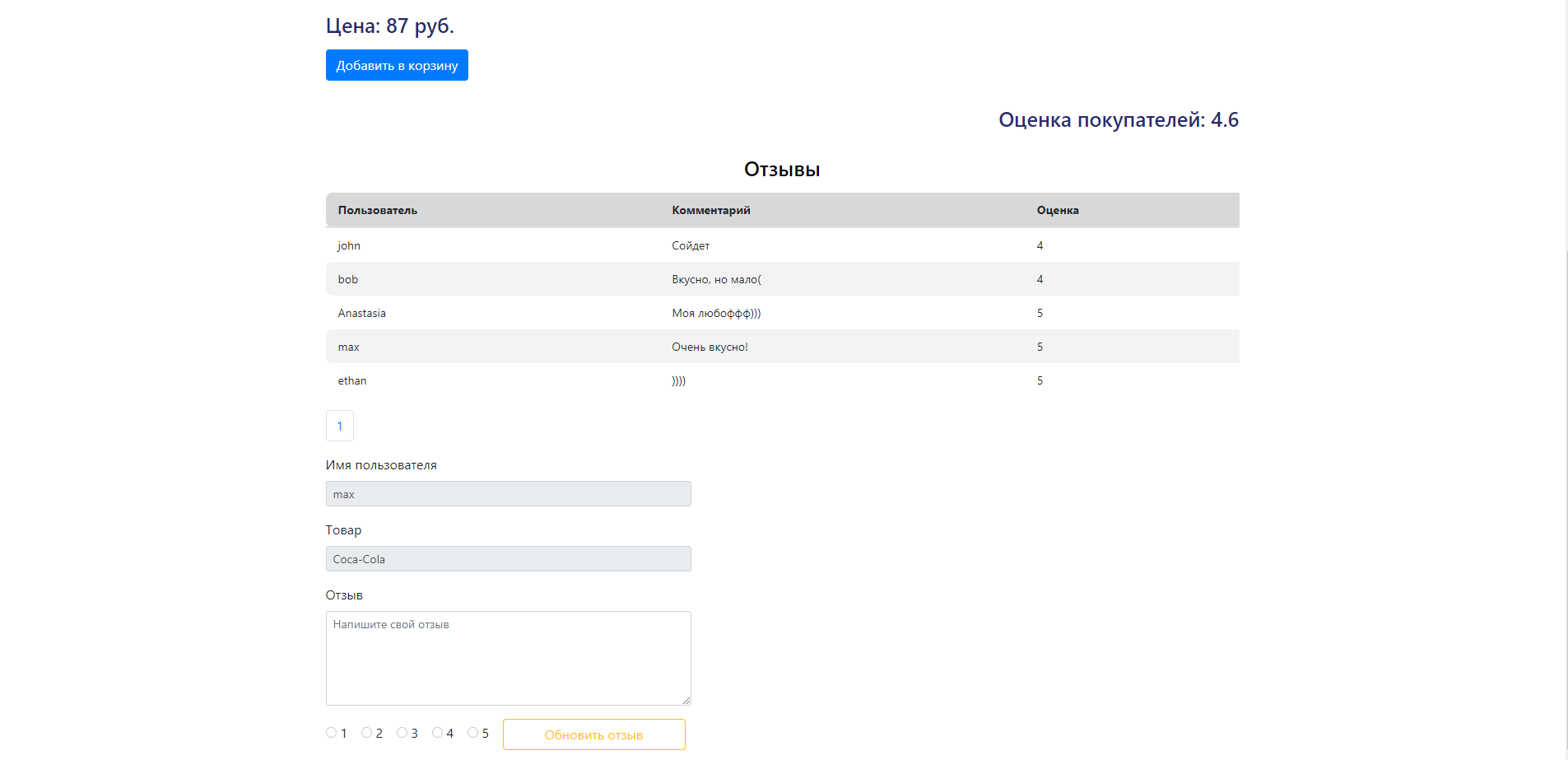Click the product field containing 'Coca-Cola'

tap(509, 559)
